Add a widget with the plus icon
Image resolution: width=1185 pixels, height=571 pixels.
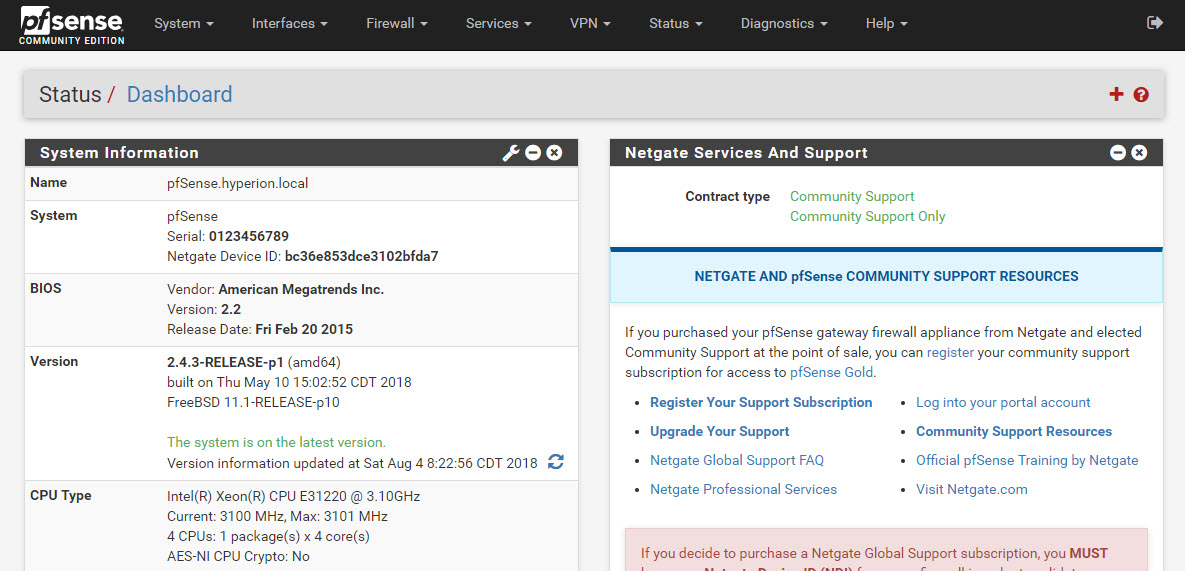click(1116, 94)
